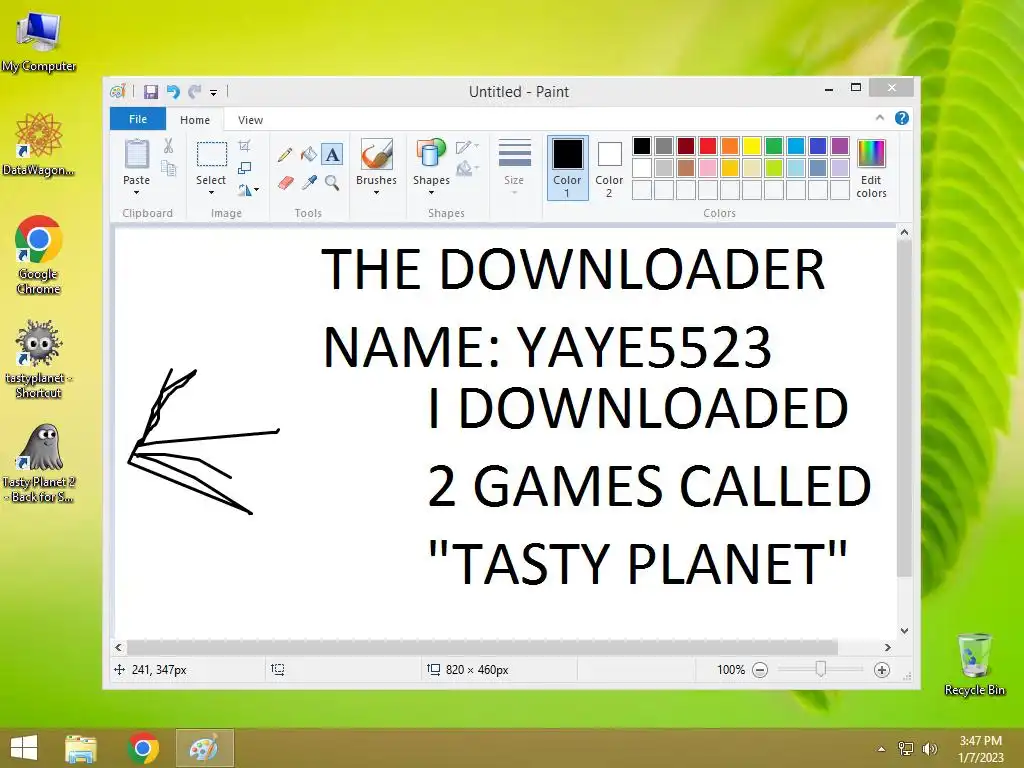Open Customize Quick Access Toolbar dropdown
Image resolution: width=1024 pixels, height=768 pixels.
pyautogui.click(x=214, y=93)
